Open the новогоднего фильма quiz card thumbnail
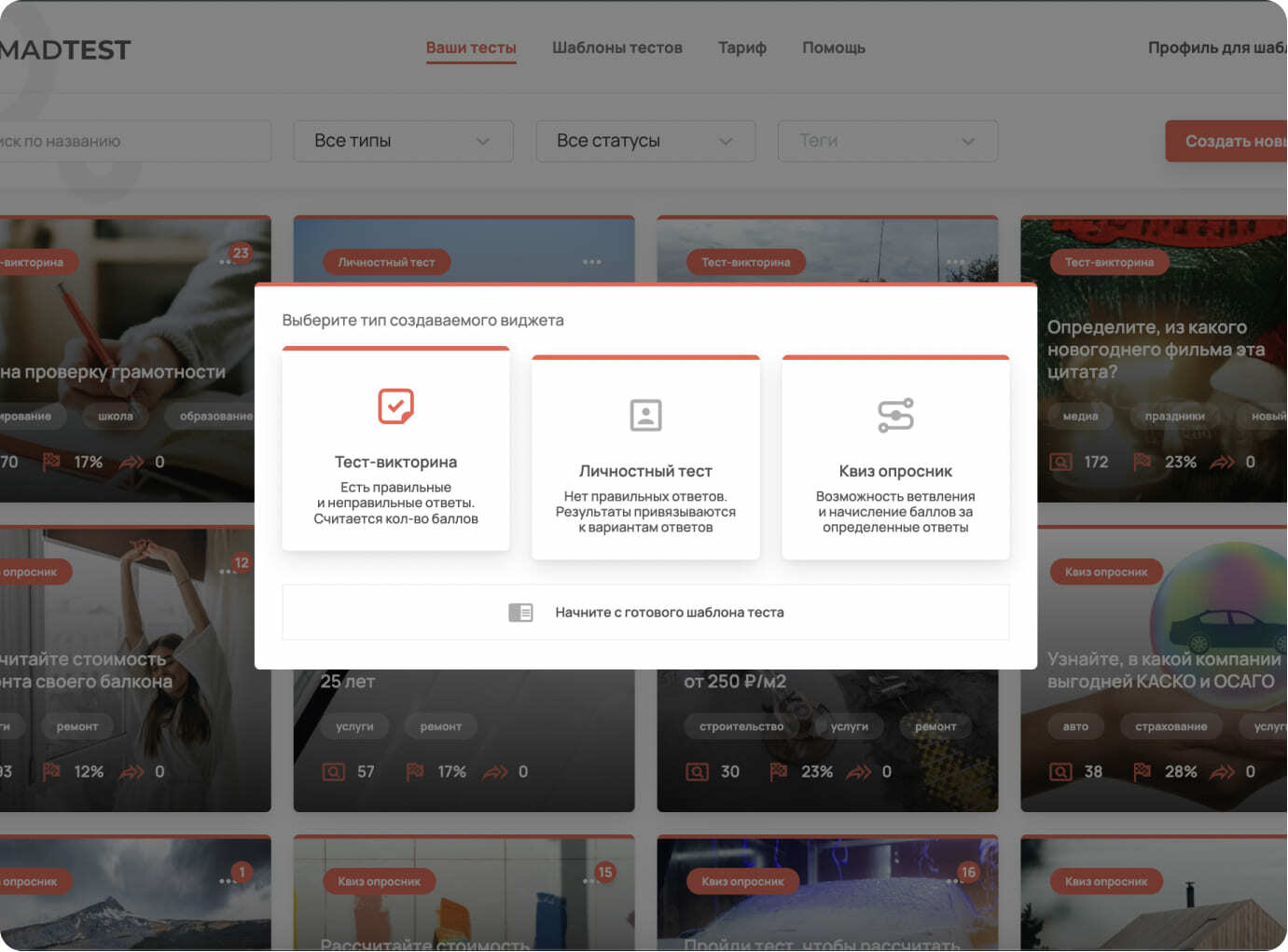Screen dimensions: 1288x952 pos(1154,359)
